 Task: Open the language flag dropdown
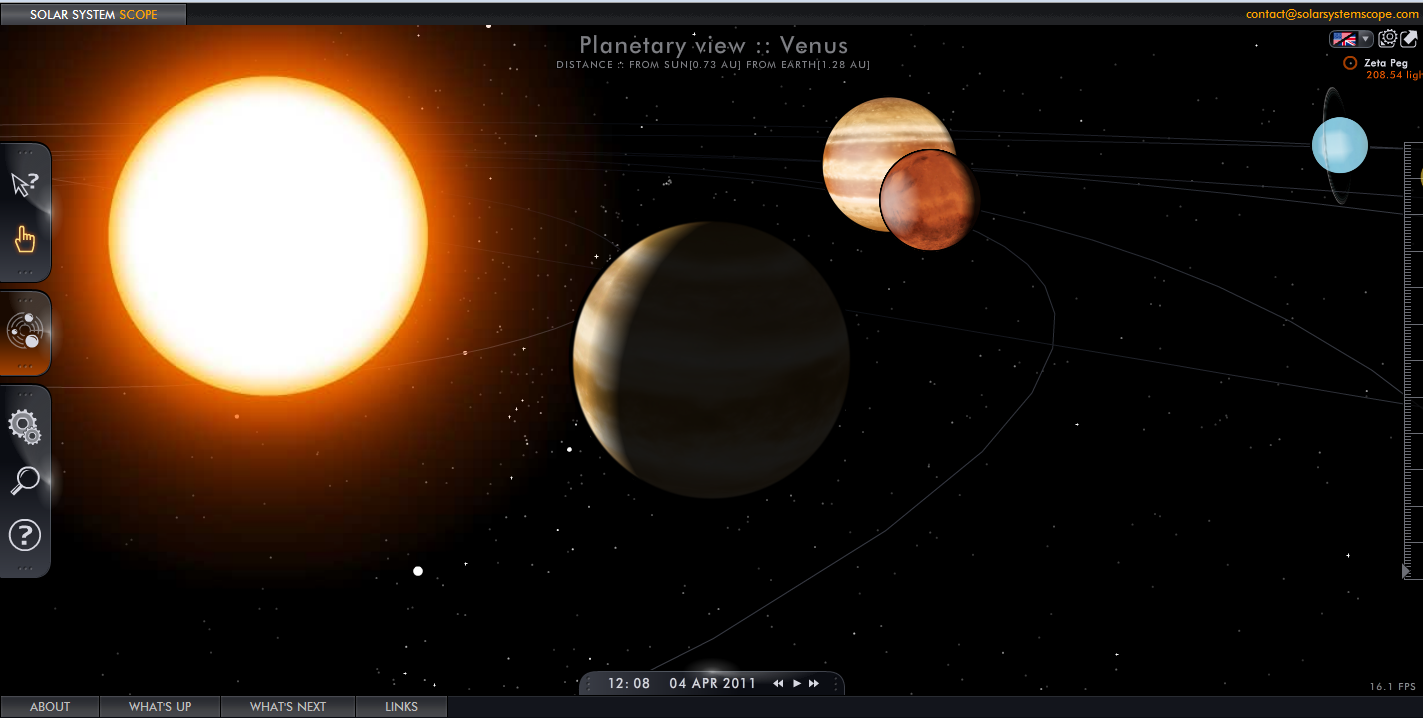[x=1351, y=38]
